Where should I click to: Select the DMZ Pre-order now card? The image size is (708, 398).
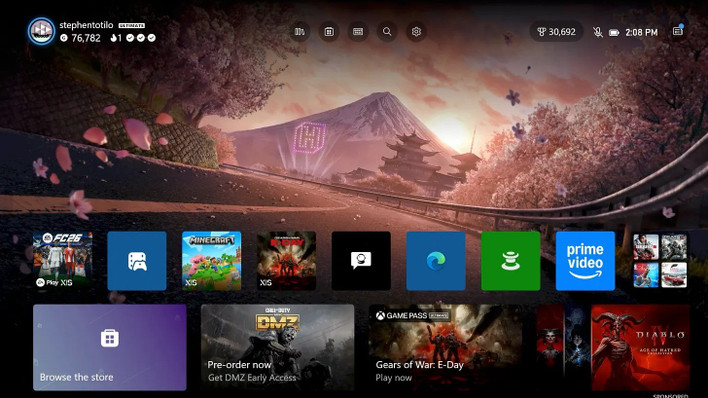click(277, 347)
